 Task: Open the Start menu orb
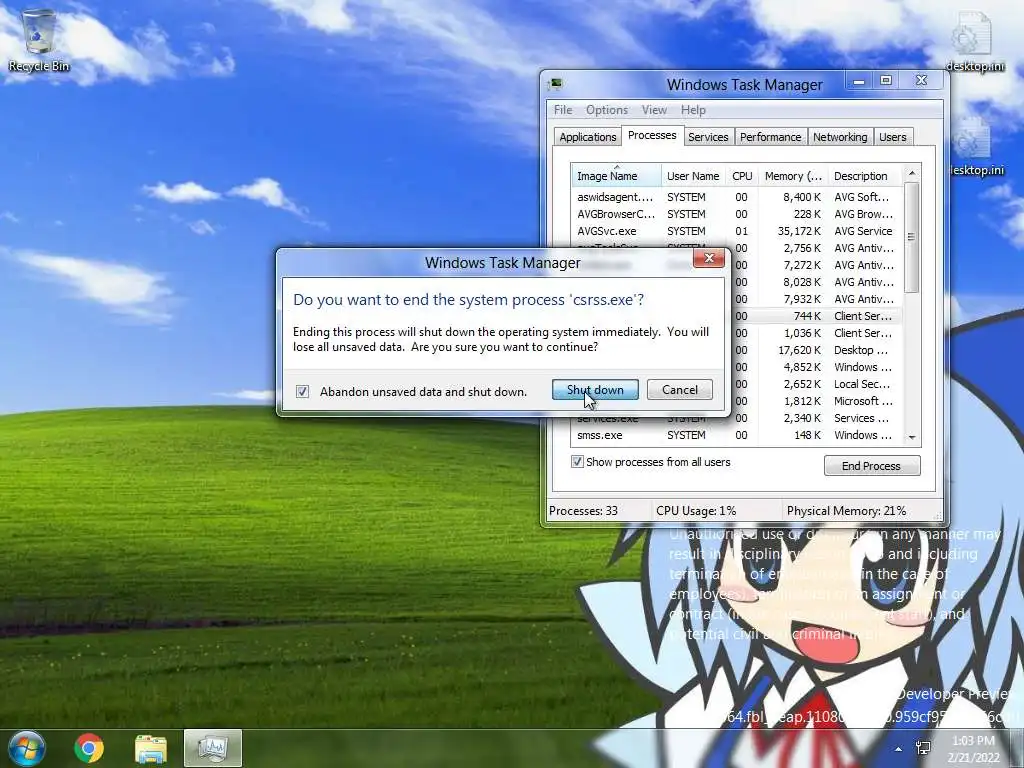click(x=27, y=748)
